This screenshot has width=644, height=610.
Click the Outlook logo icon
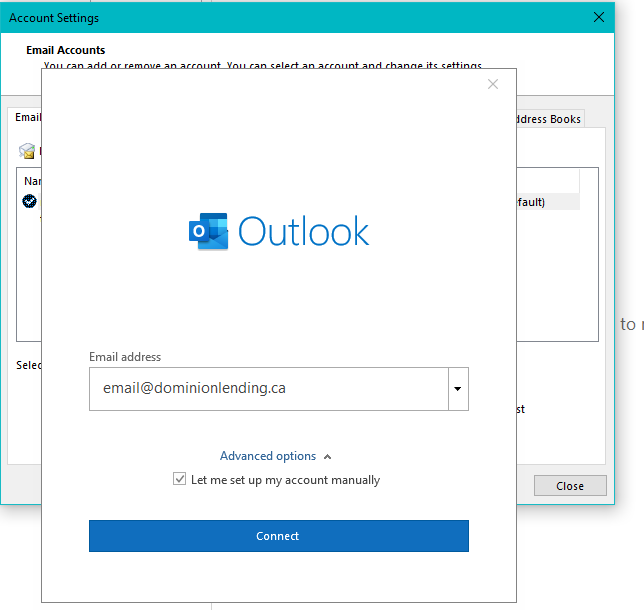point(209,231)
